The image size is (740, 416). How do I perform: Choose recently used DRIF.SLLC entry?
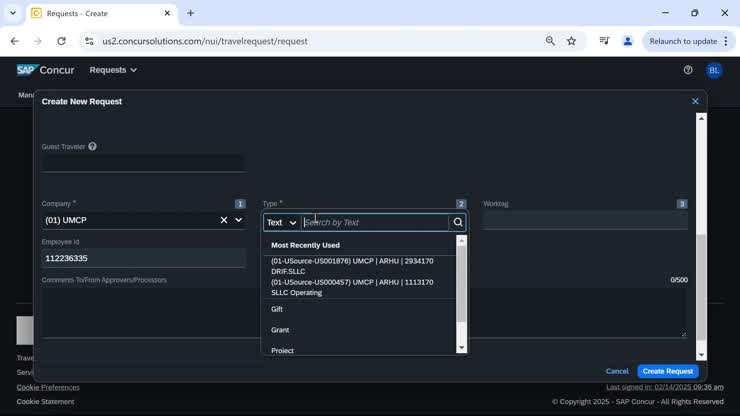click(x=352, y=266)
